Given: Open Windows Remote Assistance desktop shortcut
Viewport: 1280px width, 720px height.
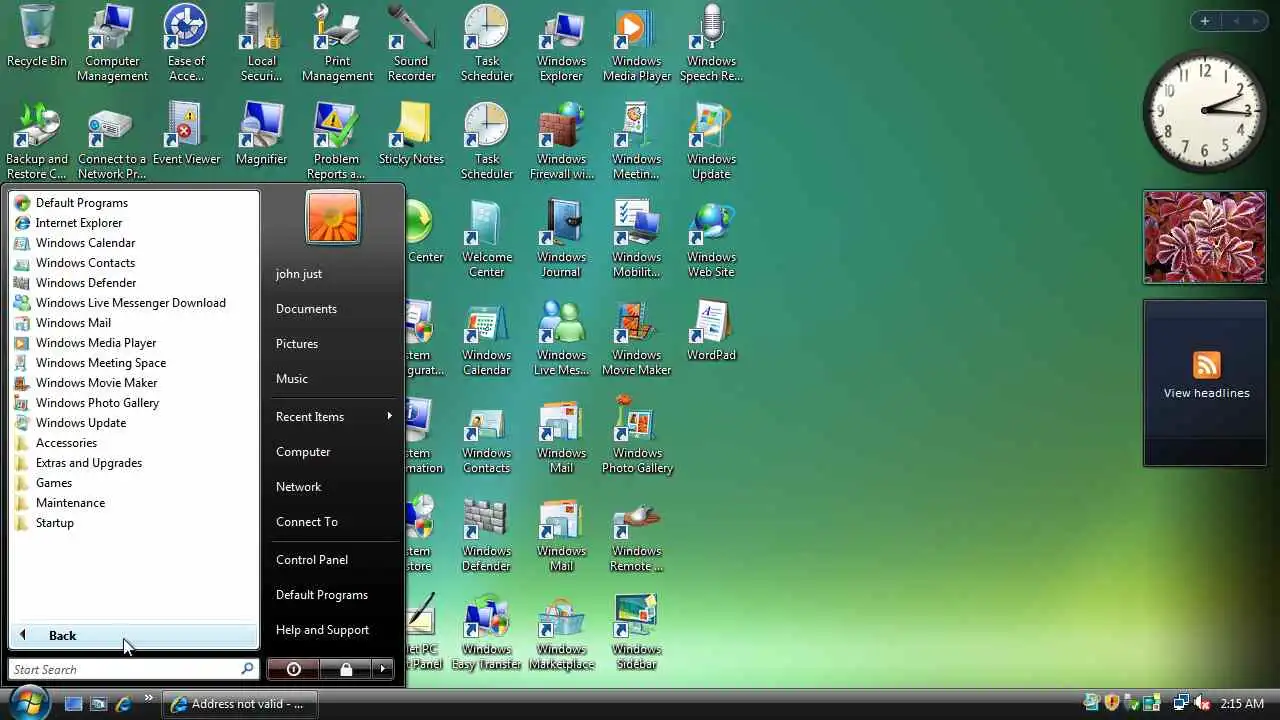Looking at the screenshot, I should pos(637,533).
